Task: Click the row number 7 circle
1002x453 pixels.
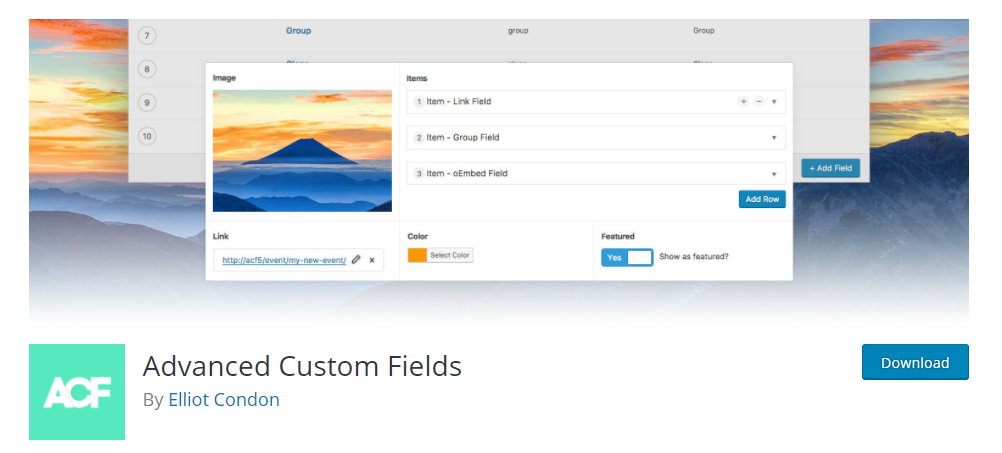Action: pyautogui.click(x=148, y=36)
